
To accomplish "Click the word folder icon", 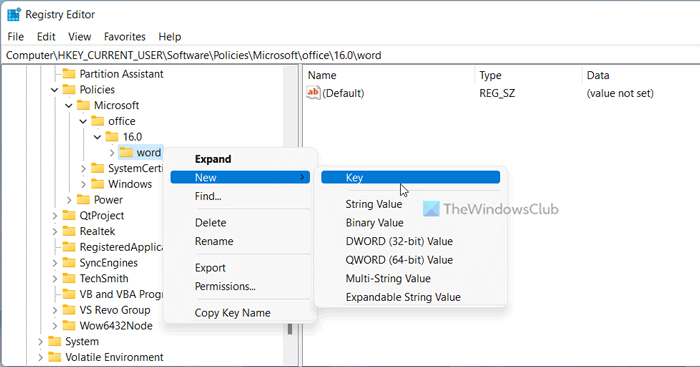I will click(126, 153).
